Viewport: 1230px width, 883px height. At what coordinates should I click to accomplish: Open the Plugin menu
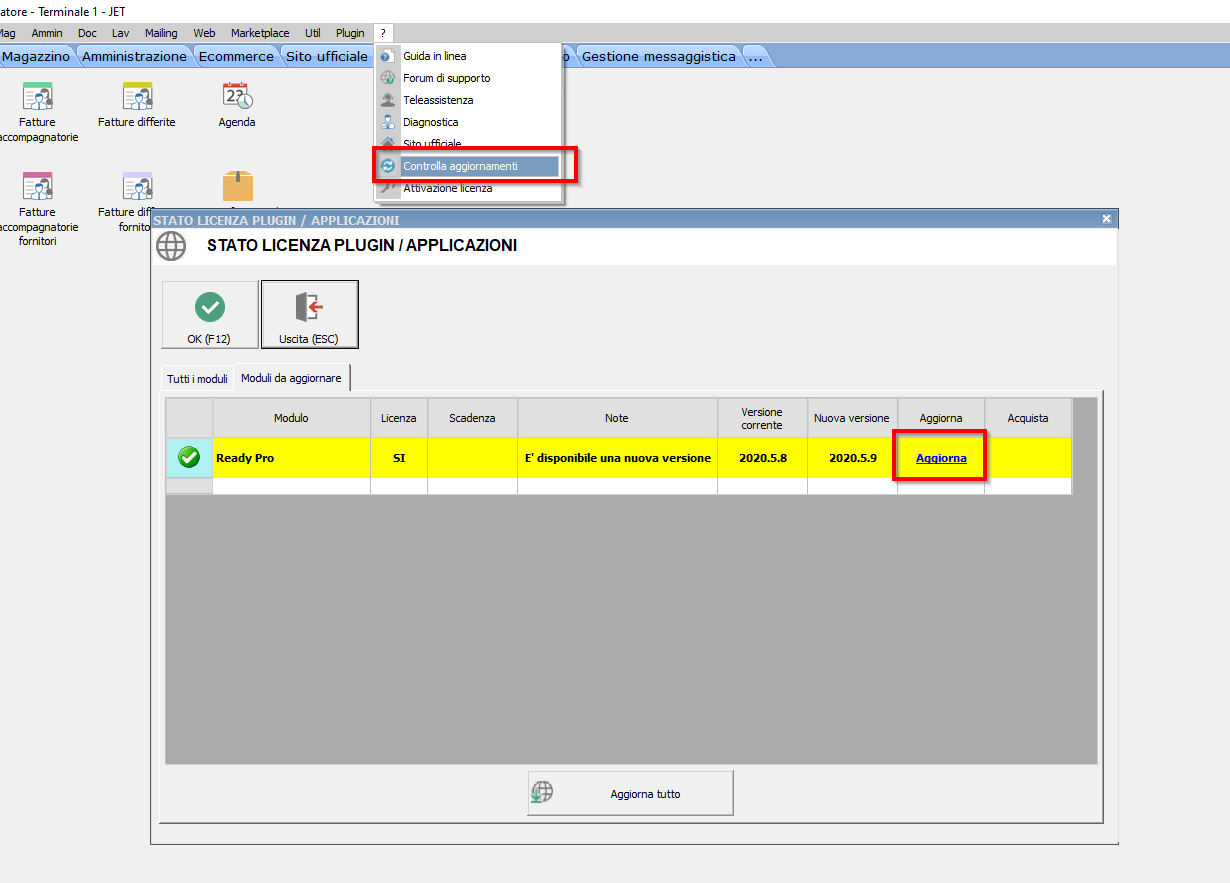[350, 33]
